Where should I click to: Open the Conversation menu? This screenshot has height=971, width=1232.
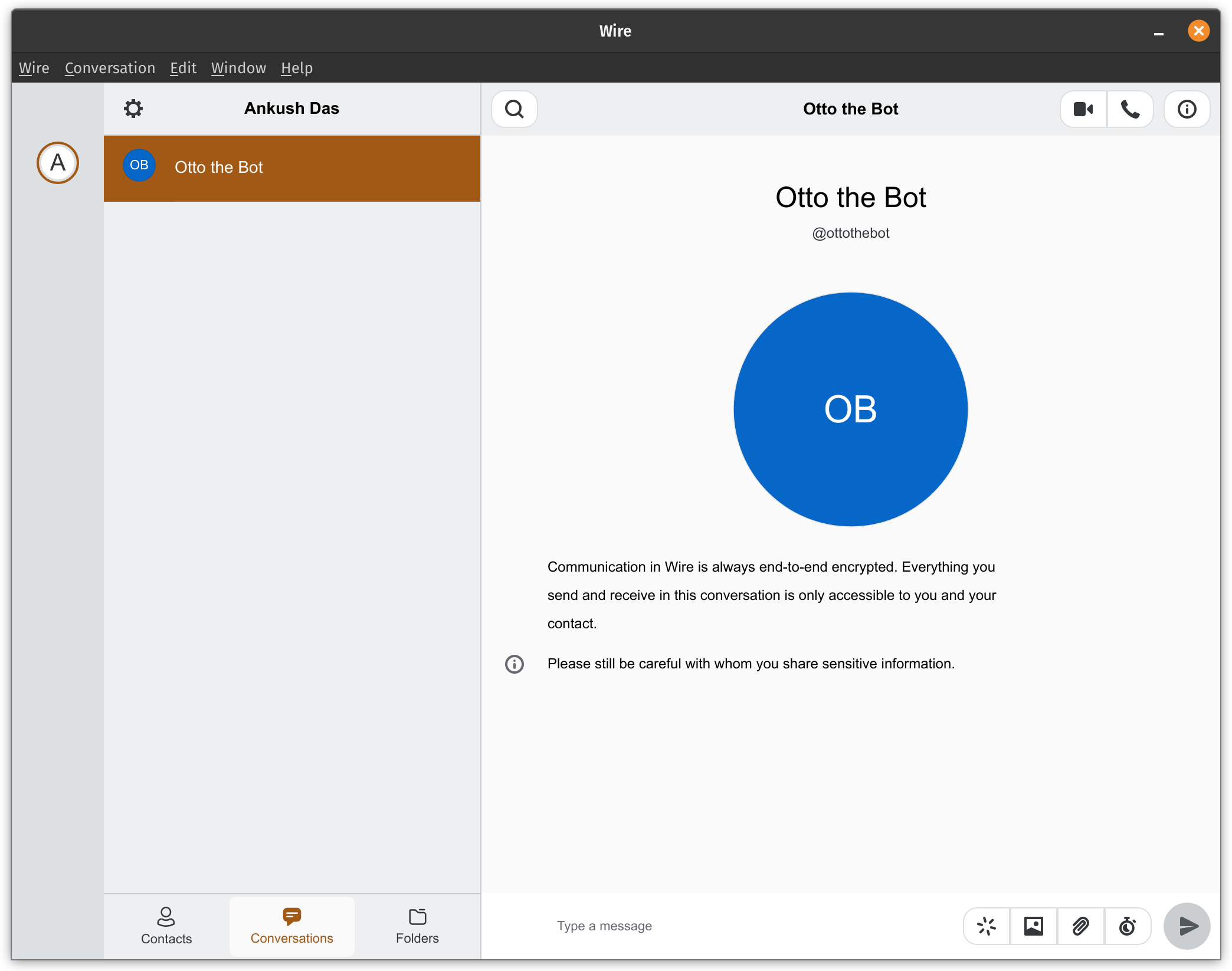(x=110, y=67)
